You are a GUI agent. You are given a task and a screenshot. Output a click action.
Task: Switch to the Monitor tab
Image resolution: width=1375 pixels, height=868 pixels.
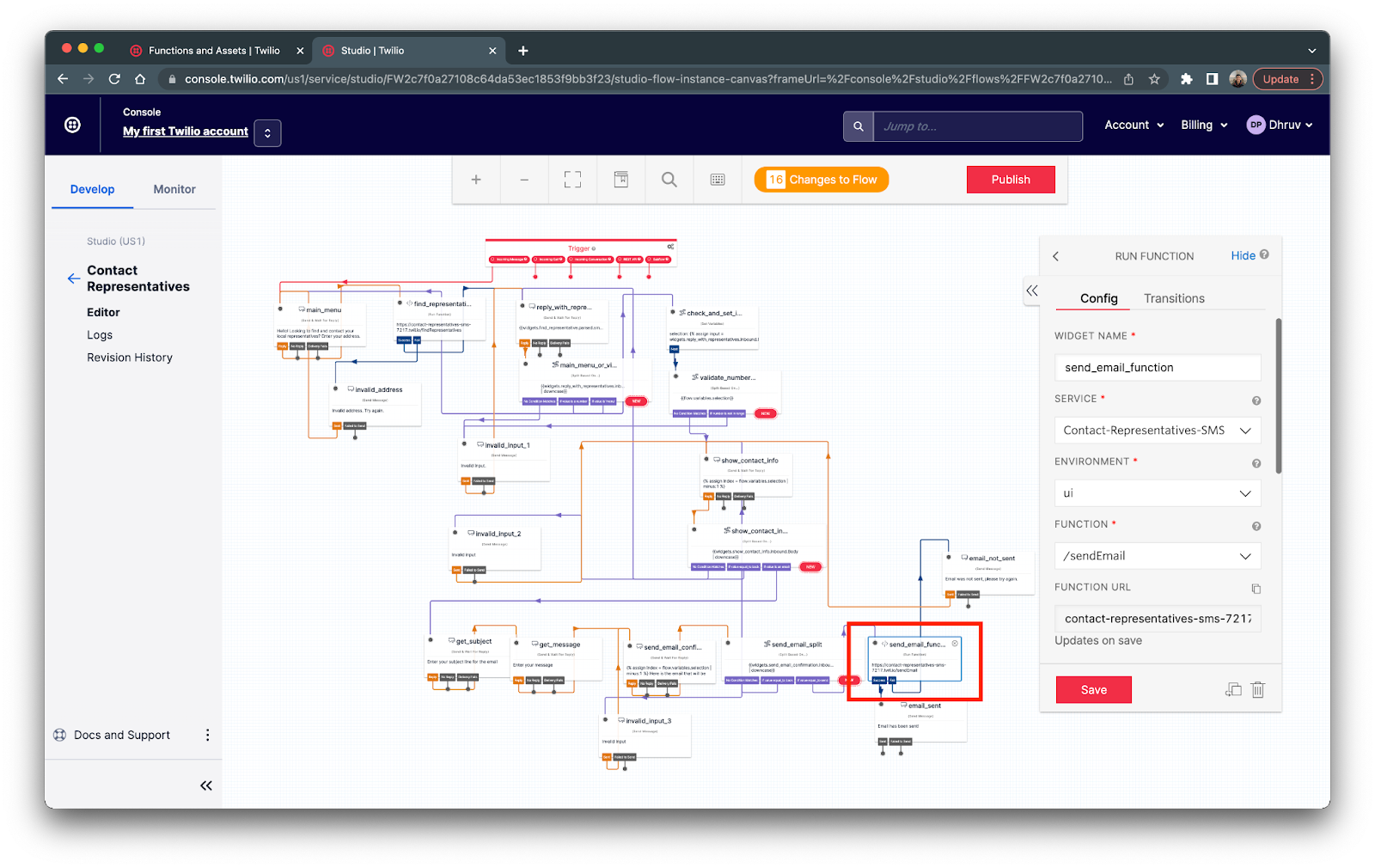pos(174,189)
